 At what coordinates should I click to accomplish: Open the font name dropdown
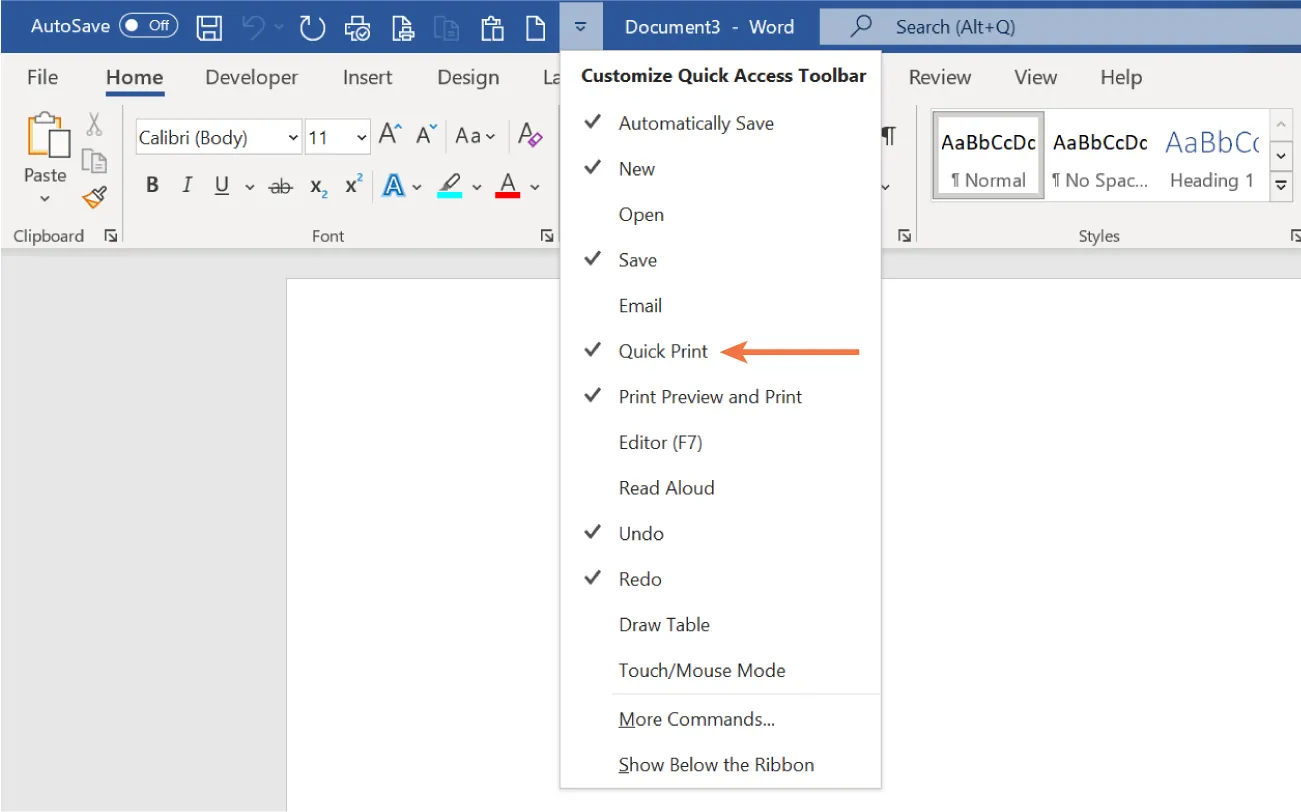pos(292,137)
